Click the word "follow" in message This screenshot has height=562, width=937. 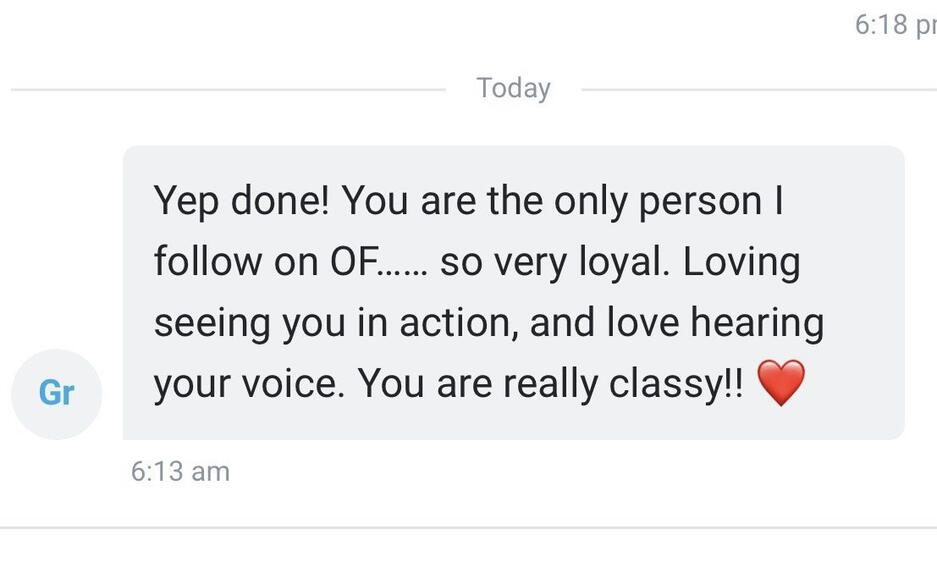click(204, 262)
